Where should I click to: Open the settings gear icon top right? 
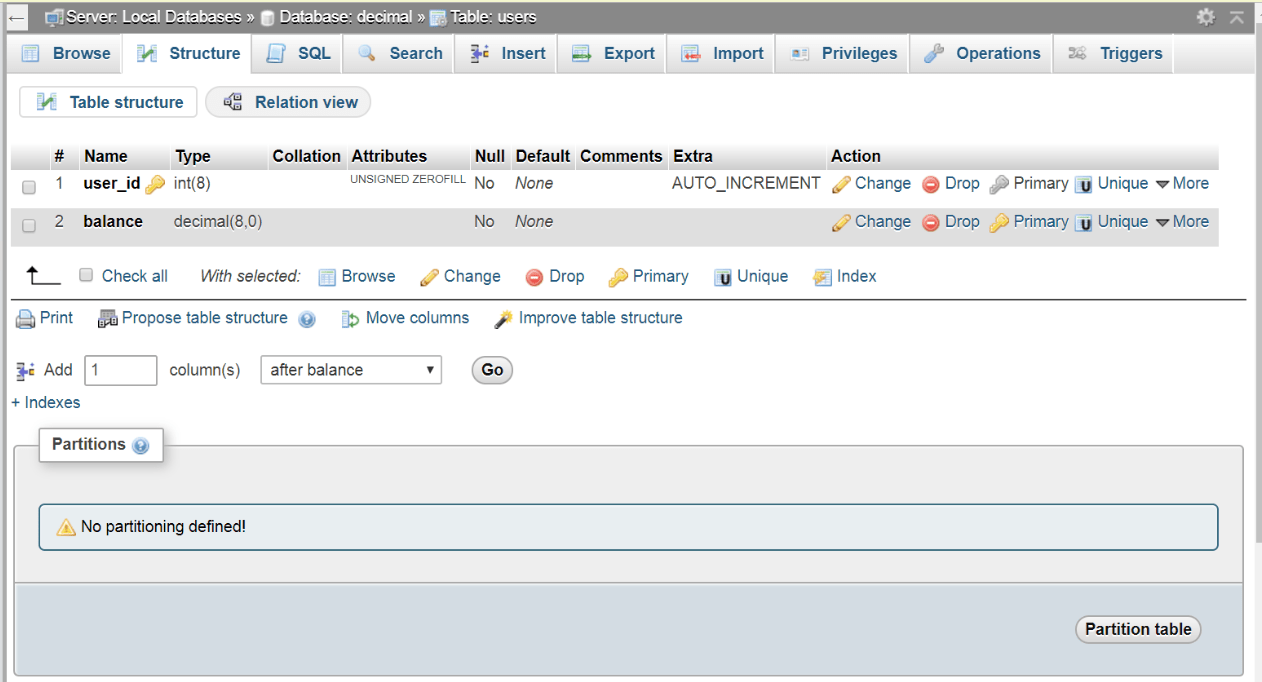point(1206,17)
